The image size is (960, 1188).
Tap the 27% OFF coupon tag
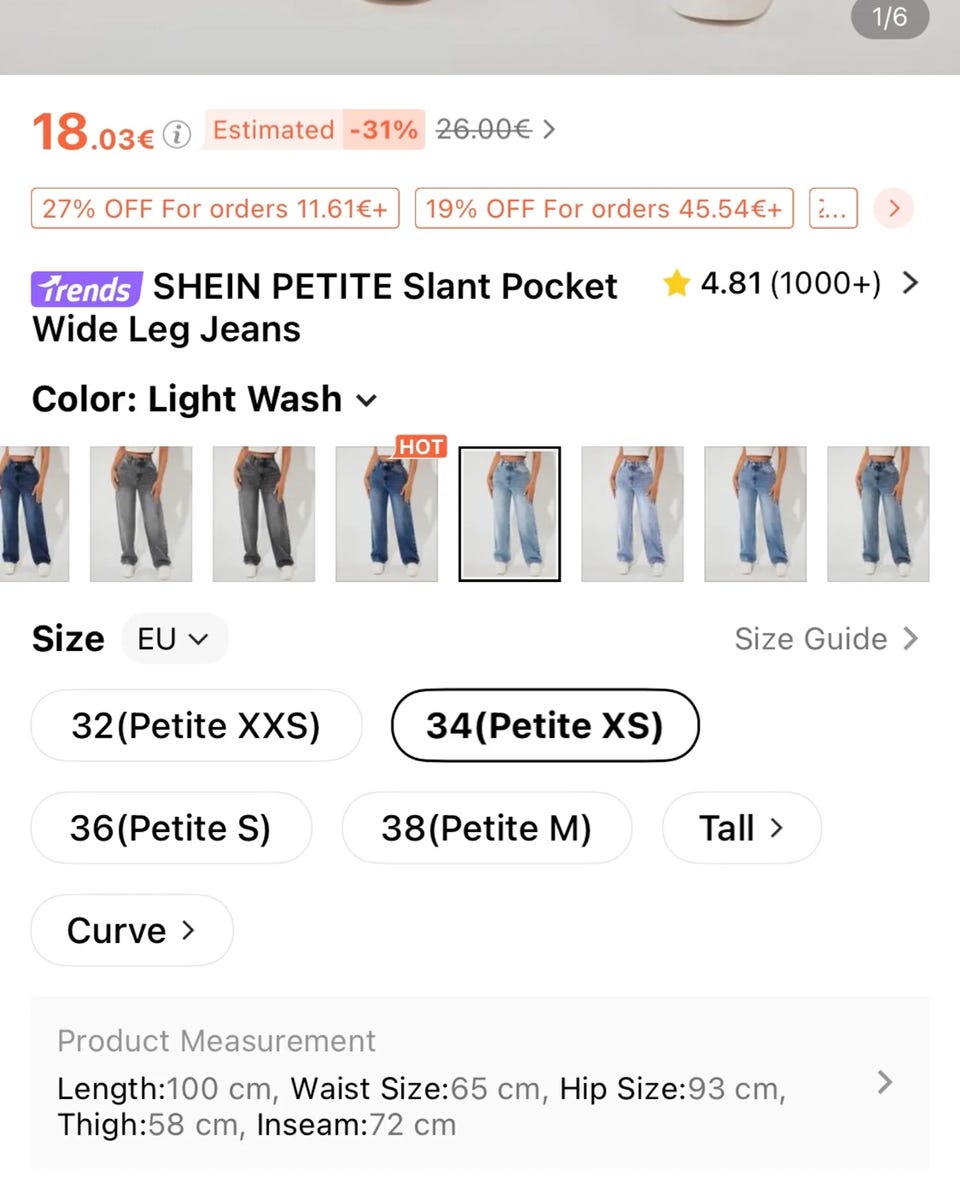pos(215,208)
